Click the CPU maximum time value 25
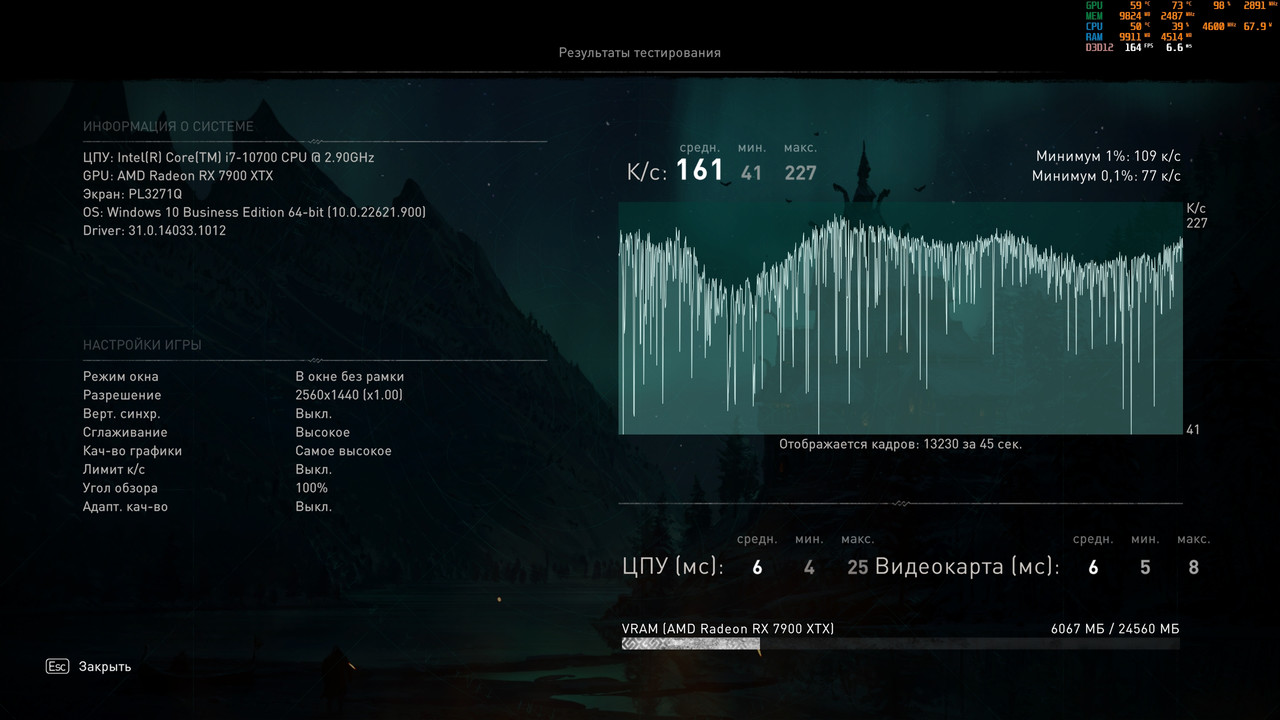 point(857,568)
